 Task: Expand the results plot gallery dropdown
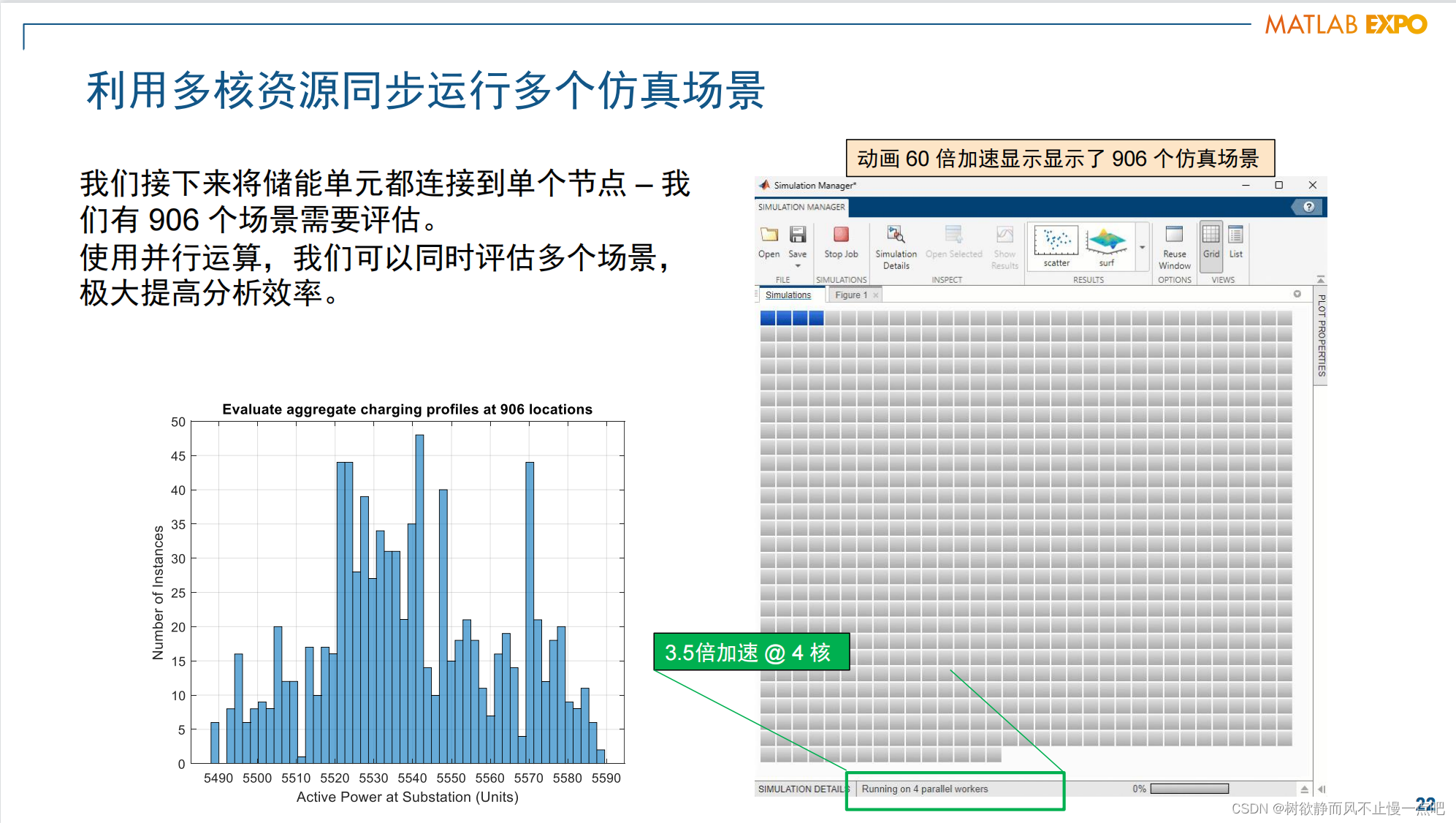[1142, 248]
